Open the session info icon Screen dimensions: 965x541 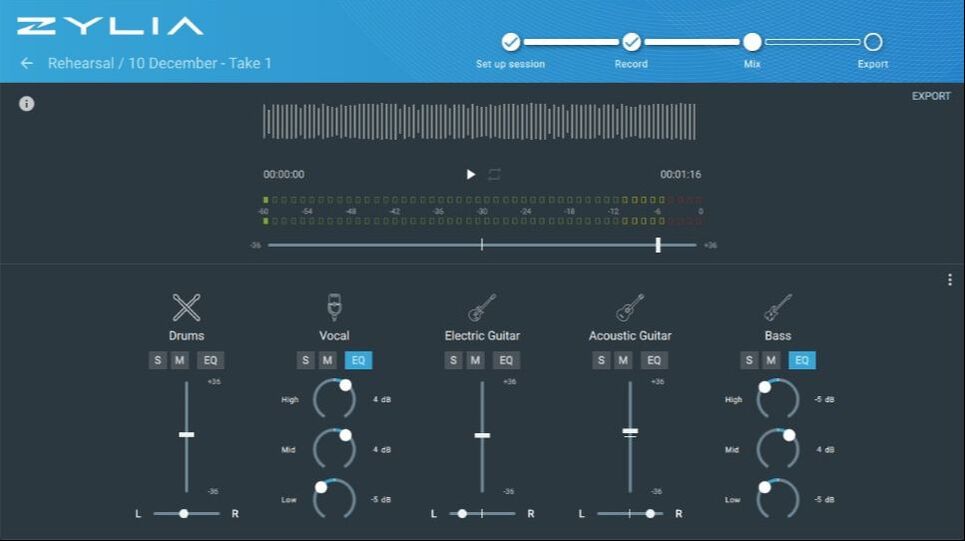click(26, 103)
